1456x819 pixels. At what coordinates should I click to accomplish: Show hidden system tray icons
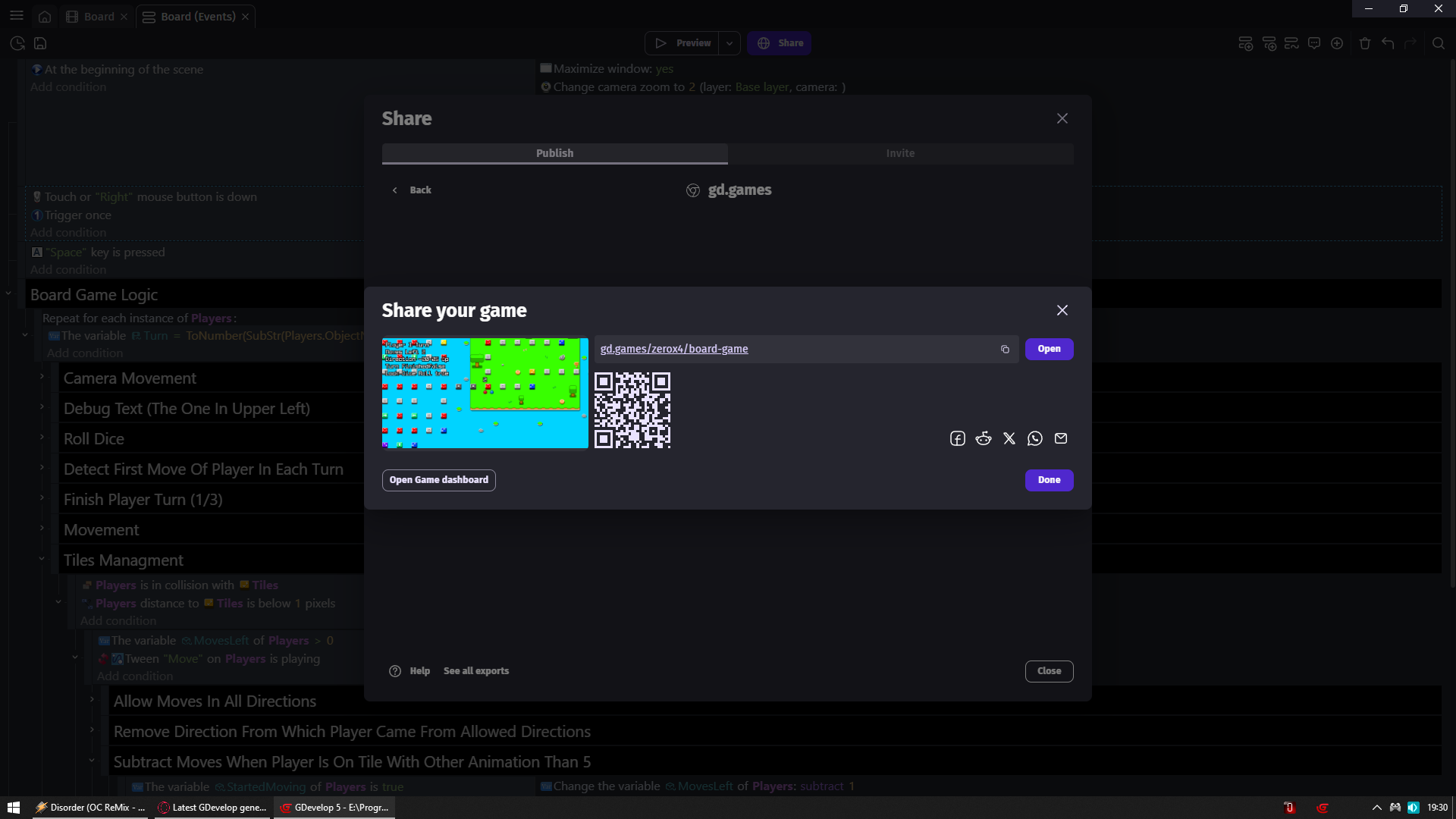pos(1377,808)
